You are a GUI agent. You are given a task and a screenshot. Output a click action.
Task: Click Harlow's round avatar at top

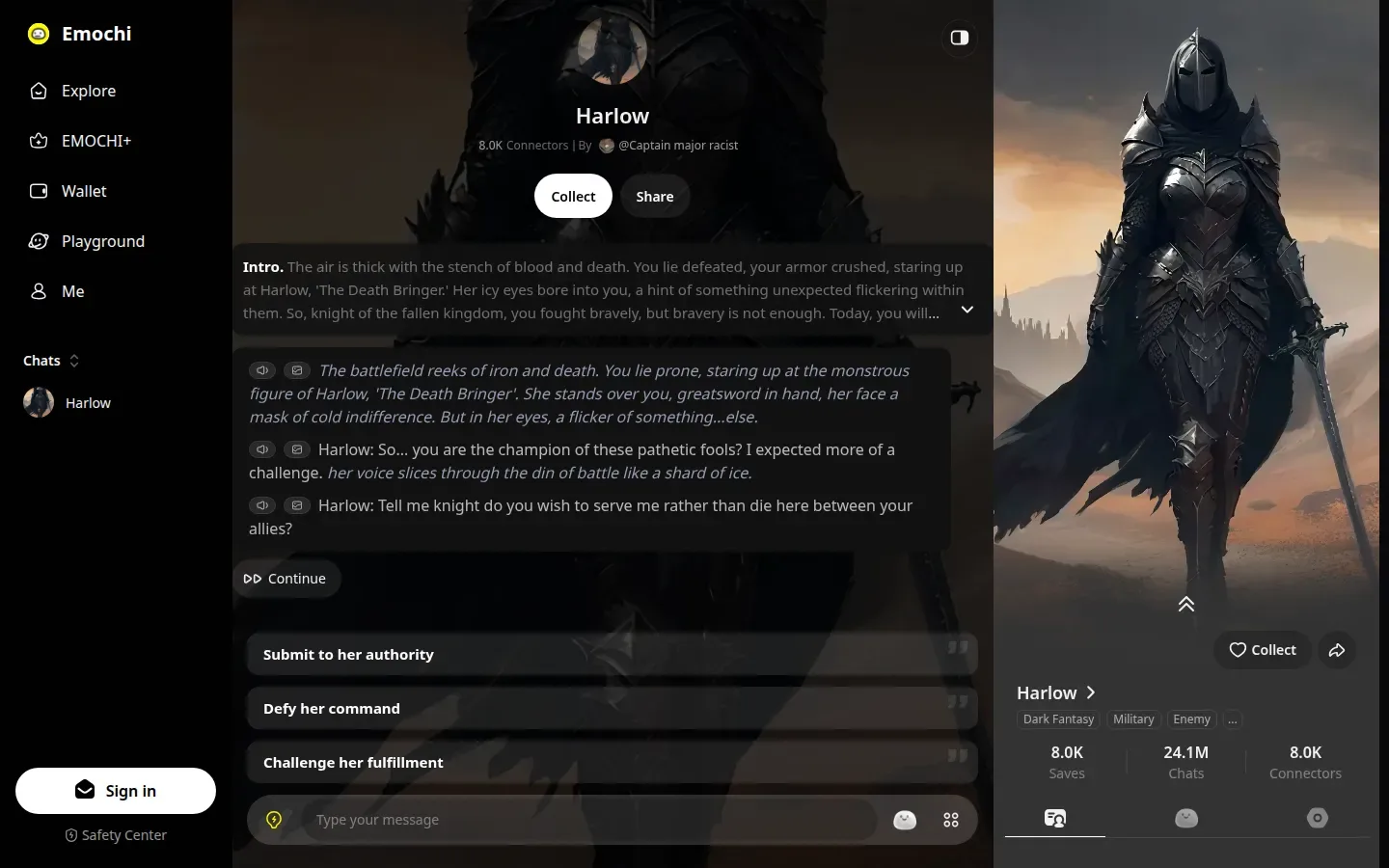click(x=612, y=50)
